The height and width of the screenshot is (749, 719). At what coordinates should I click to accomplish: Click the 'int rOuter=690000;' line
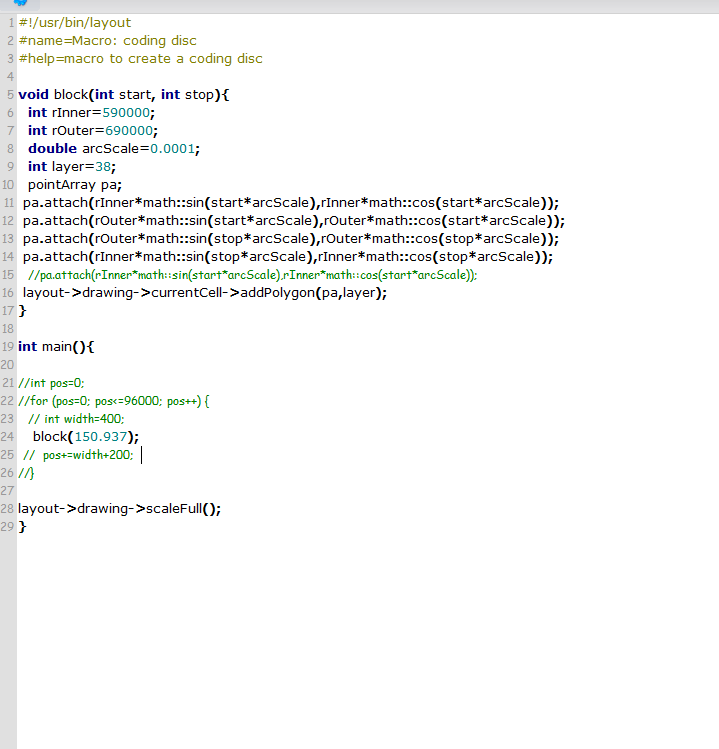click(93, 131)
